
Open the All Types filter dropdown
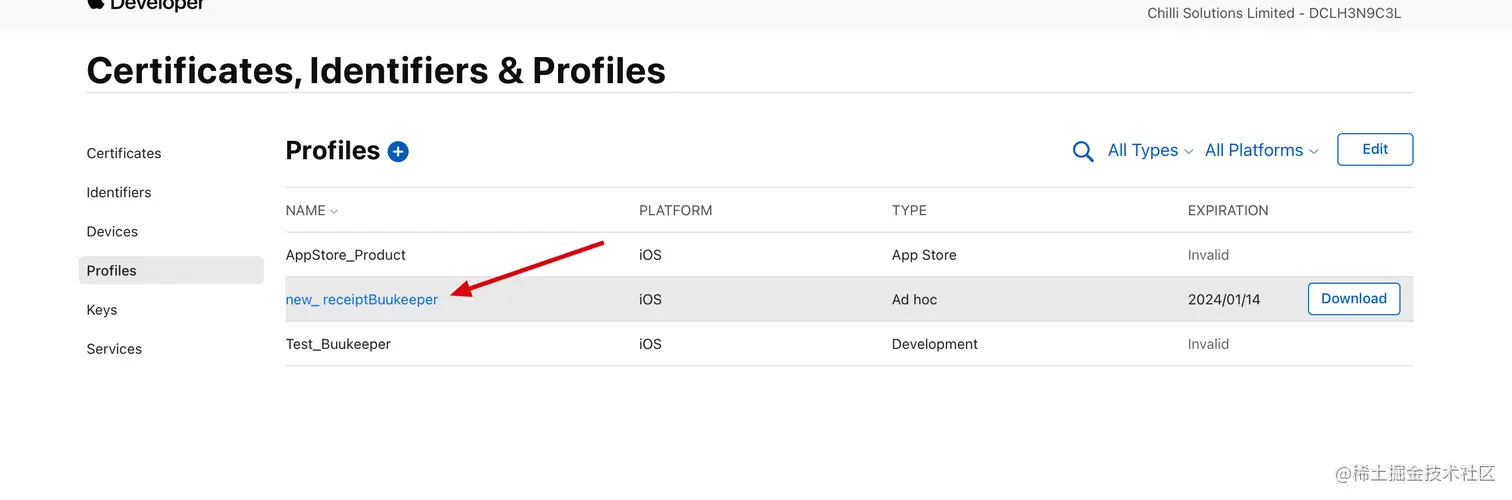pos(1150,150)
